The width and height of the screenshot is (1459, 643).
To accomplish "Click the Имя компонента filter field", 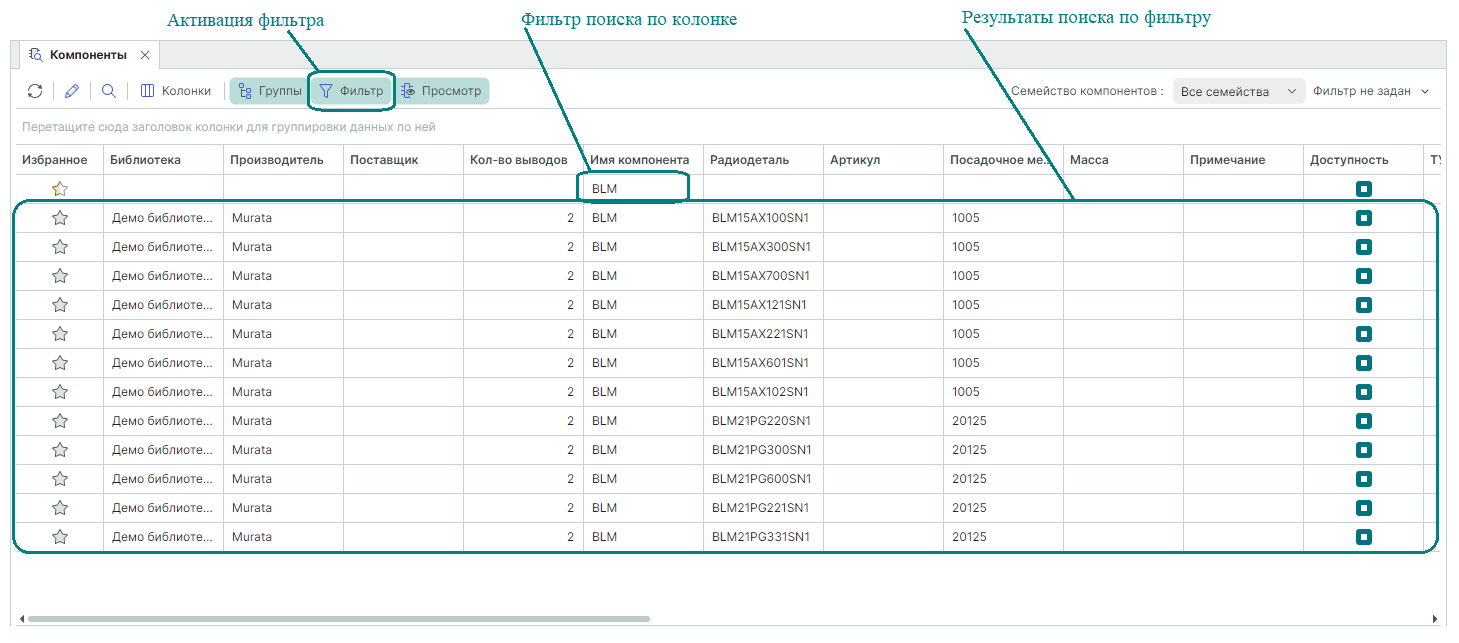I will (x=635, y=189).
